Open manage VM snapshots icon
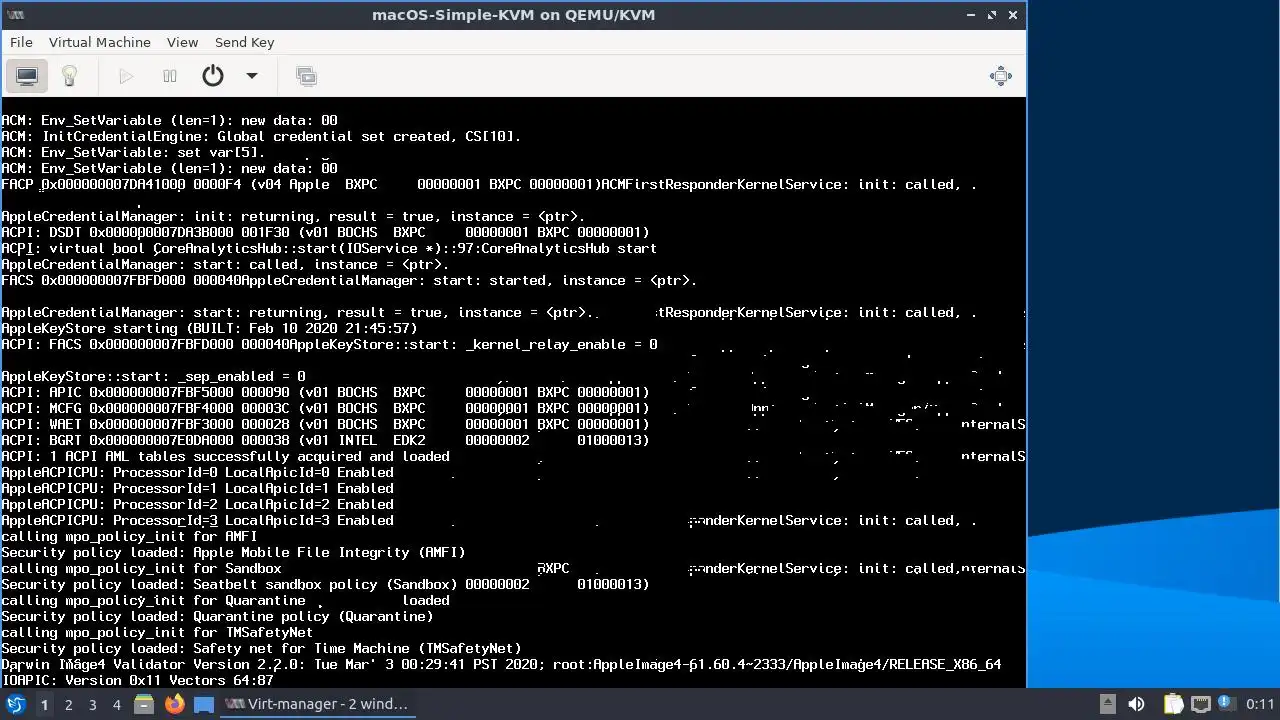The image size is (1280, 720). (306, 76)
